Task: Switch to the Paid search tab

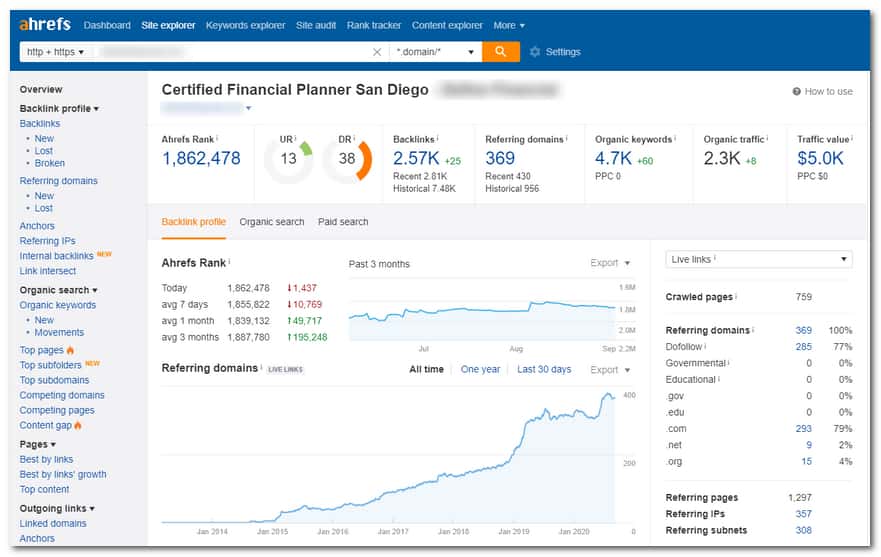Action: click(x=343, y=222)
